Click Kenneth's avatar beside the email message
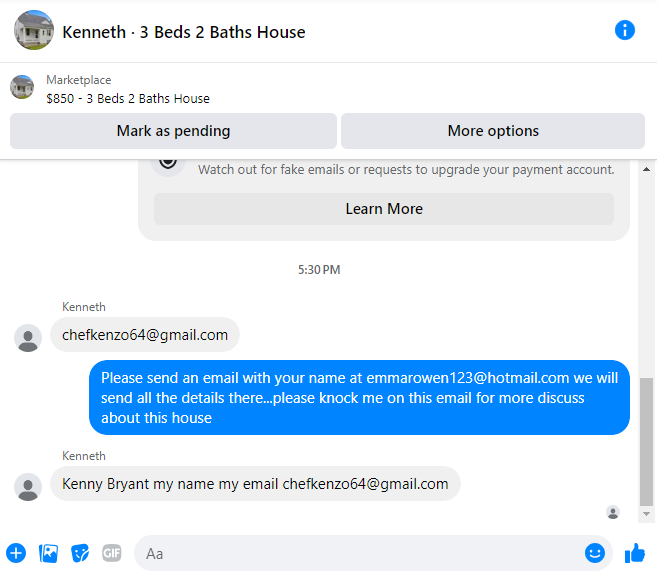The width and height of the screenshot is (657, 581). pos(28,338)
